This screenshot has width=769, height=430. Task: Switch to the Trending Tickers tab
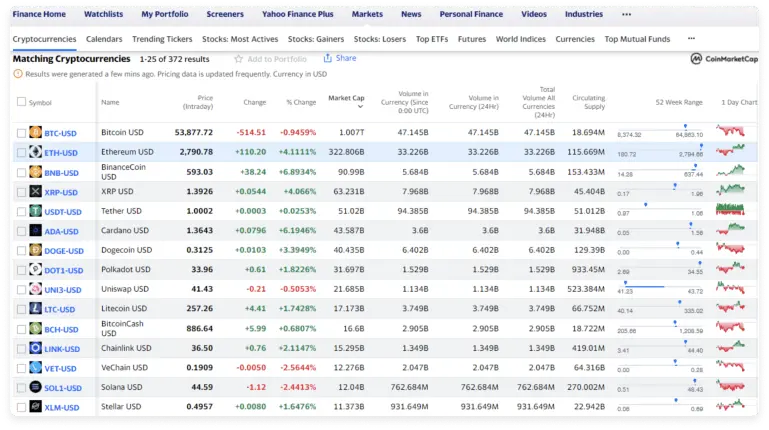pos(162,39)
